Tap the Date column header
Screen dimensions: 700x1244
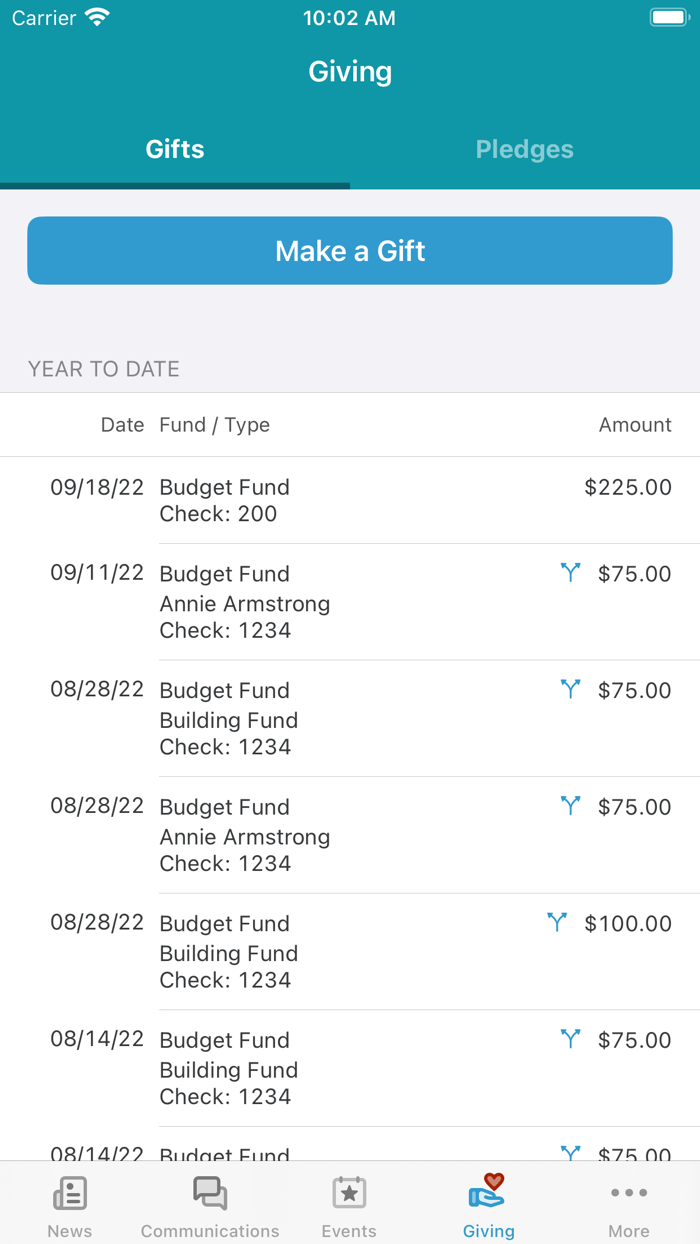coord(122,425)
